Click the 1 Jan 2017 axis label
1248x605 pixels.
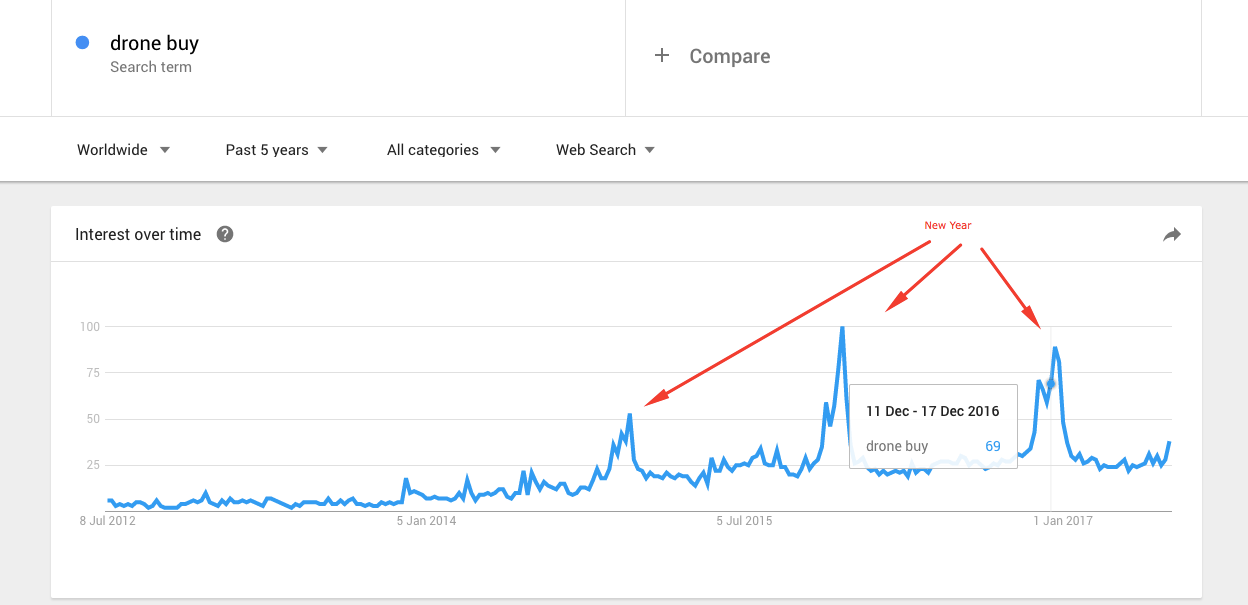pos(1062,521)
